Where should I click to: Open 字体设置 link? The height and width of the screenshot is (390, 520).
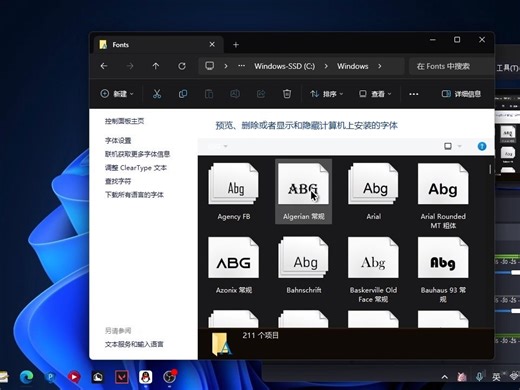118,140
